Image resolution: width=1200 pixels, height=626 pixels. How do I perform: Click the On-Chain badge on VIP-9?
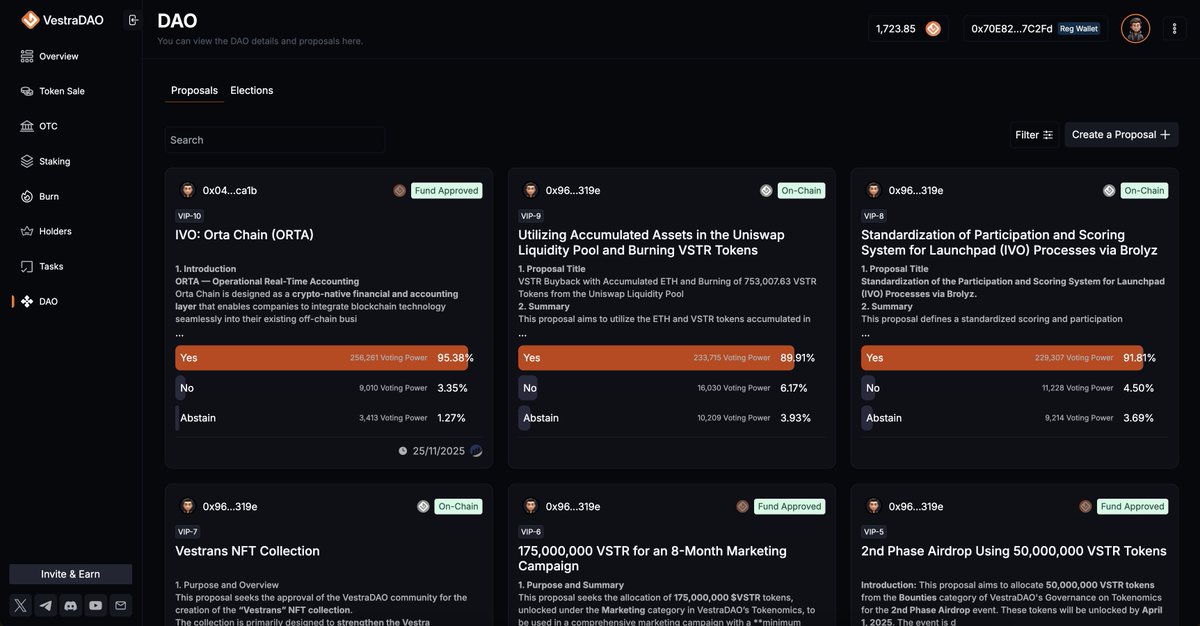pyautogui.click(x=801, y=190)
